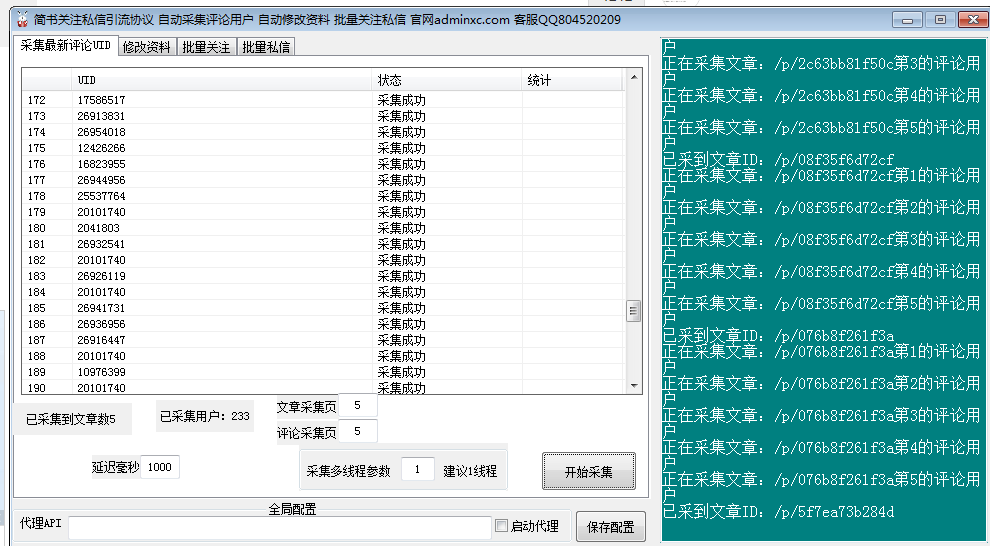Select row 183 with UID 26926119
This screenshot has width=990, height=546.
323,276
